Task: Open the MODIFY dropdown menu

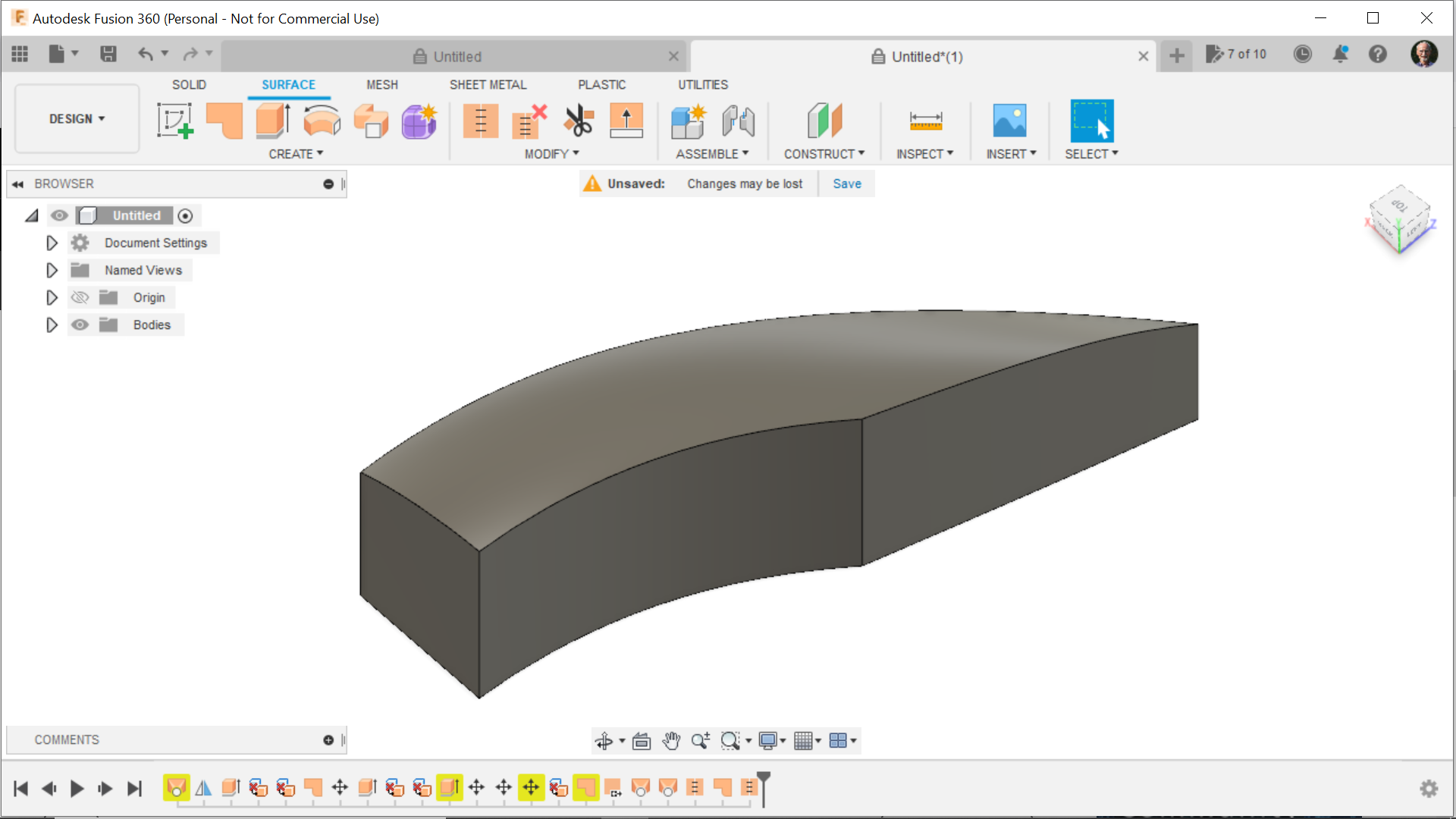Action: 552,154
